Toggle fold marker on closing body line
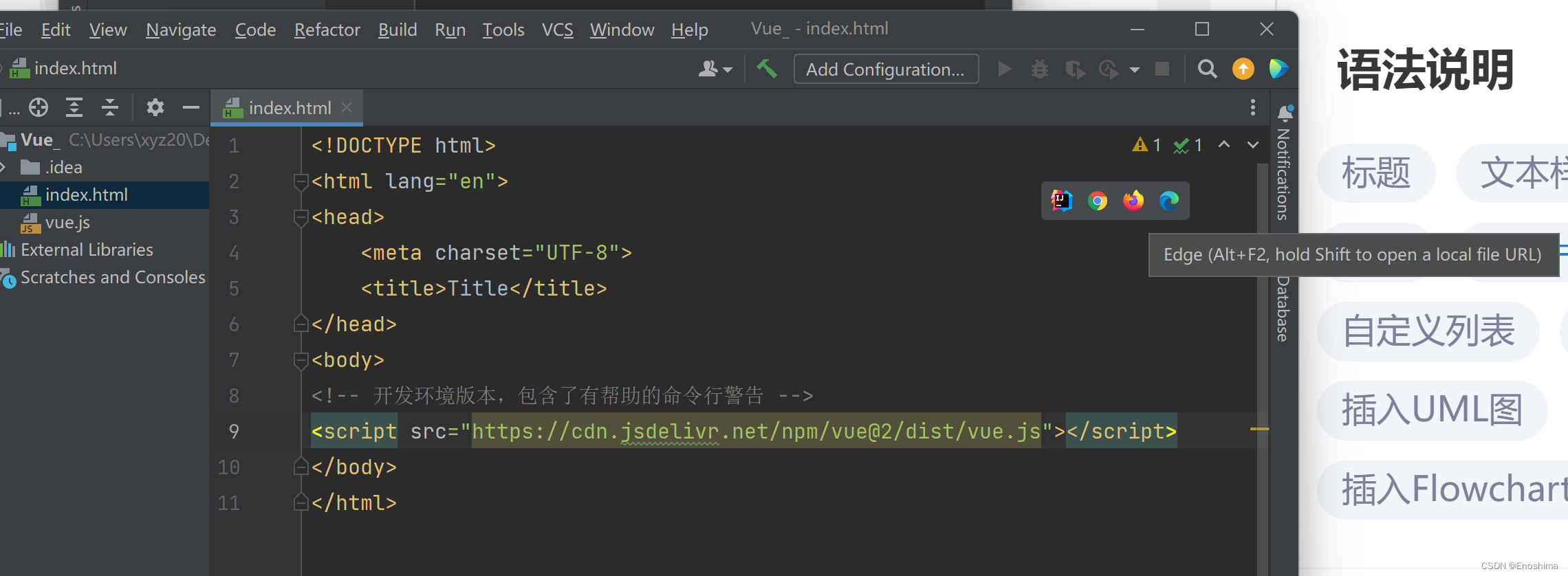The image size is (1568, 576). (x=301, y=467)
